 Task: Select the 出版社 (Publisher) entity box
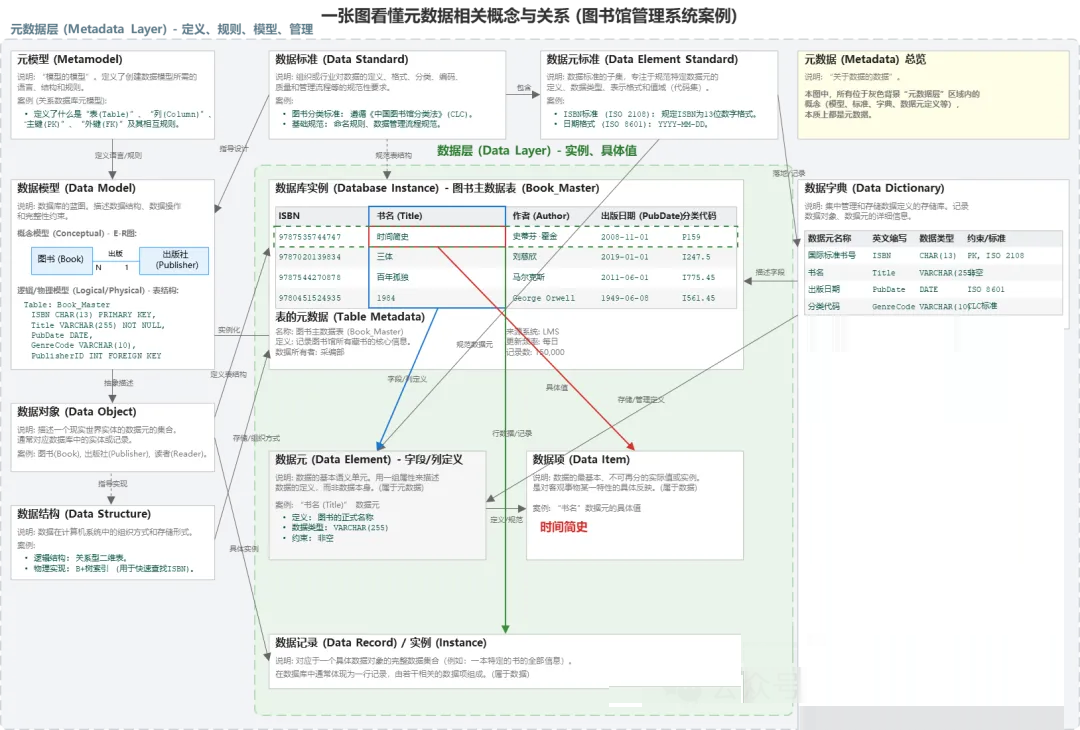[x=176, y=259]
